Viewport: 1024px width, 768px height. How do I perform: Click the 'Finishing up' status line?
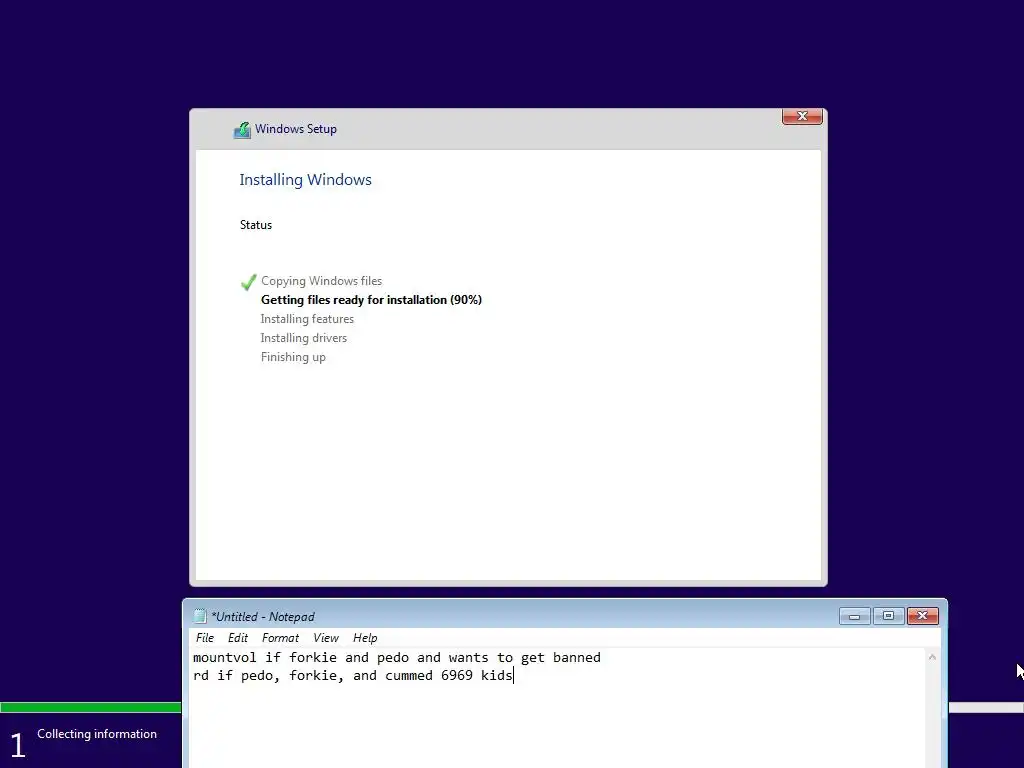pyautogui.click(x=293, y=357)
